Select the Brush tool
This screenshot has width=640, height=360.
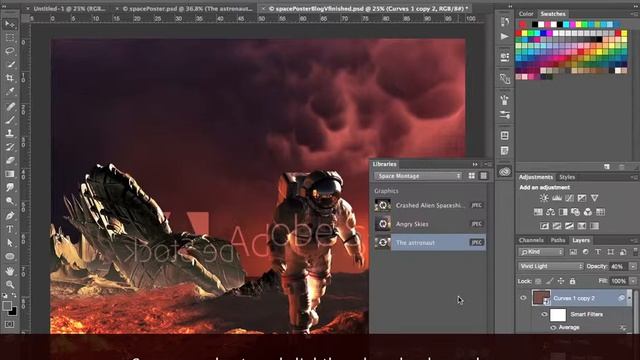(10, 120)
